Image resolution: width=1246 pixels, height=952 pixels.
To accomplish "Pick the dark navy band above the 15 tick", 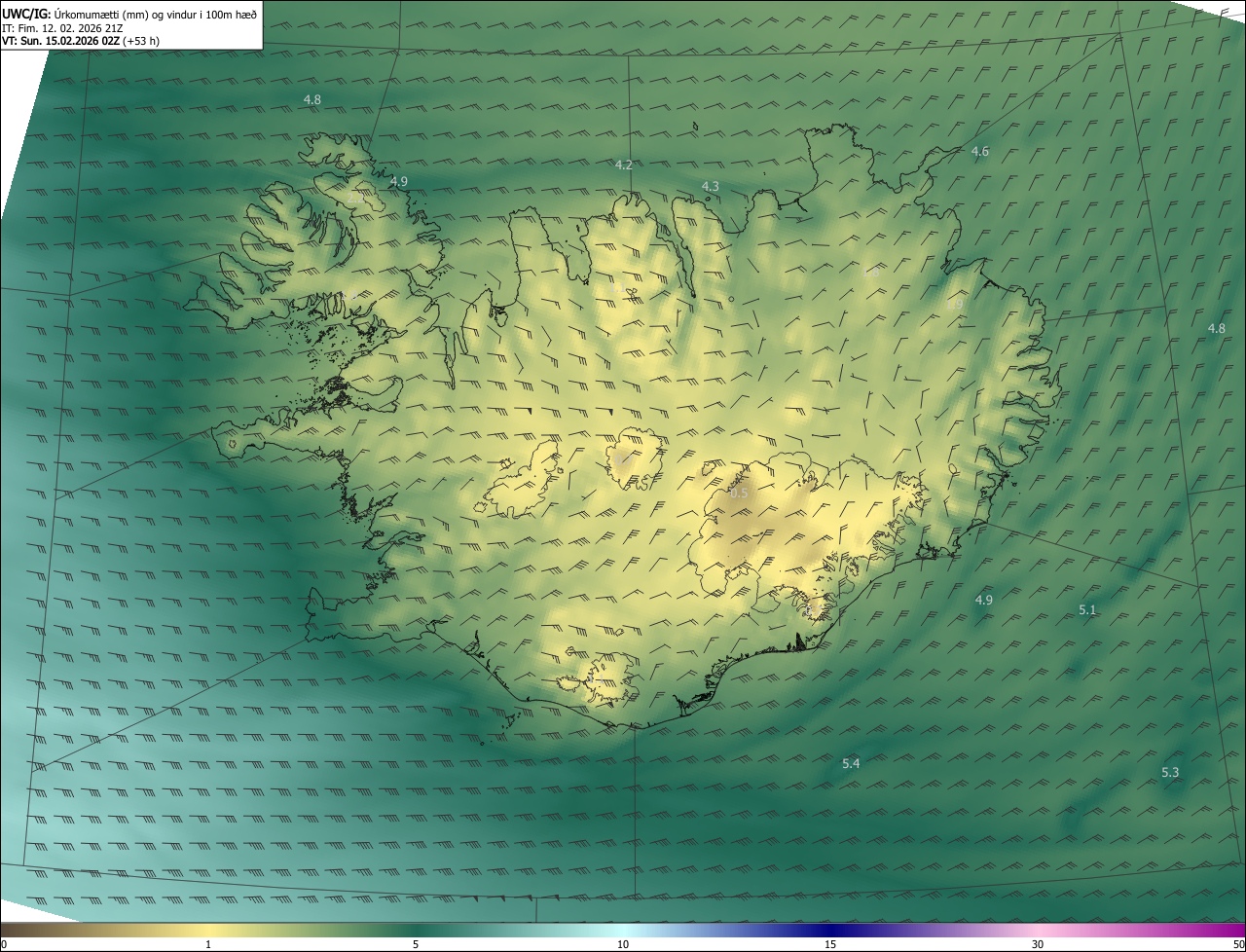I will 830,930.
